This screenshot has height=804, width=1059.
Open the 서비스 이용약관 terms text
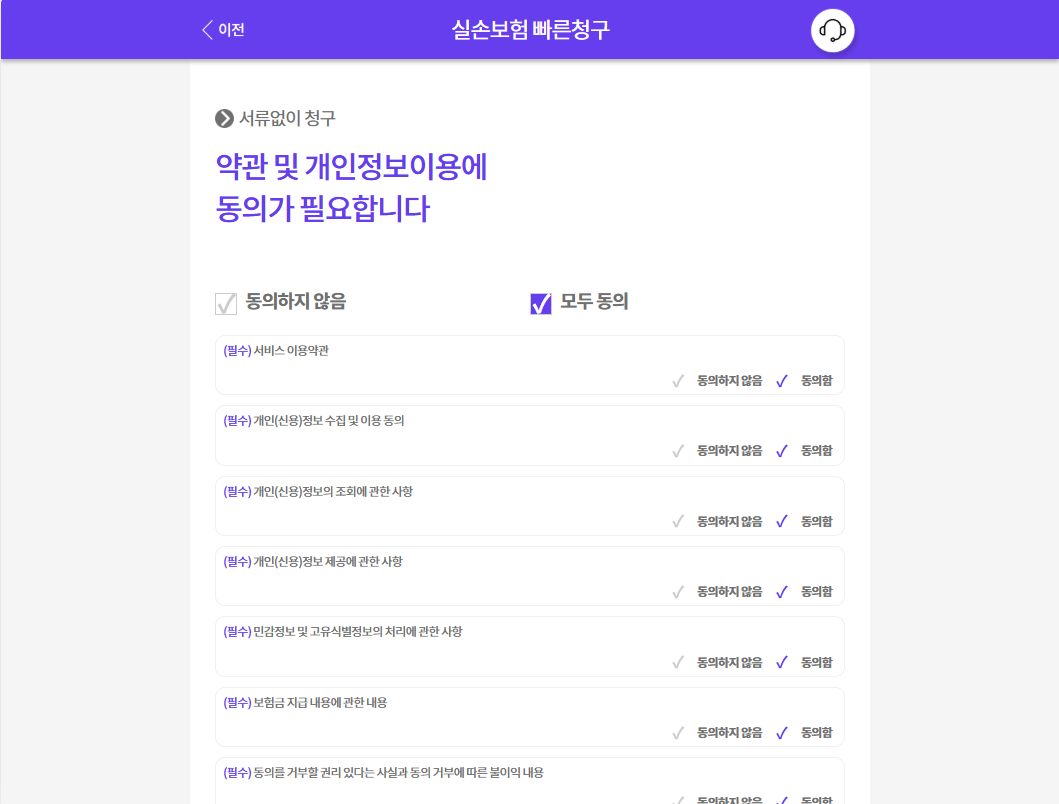pyautogui.click(x=291, y=350)
